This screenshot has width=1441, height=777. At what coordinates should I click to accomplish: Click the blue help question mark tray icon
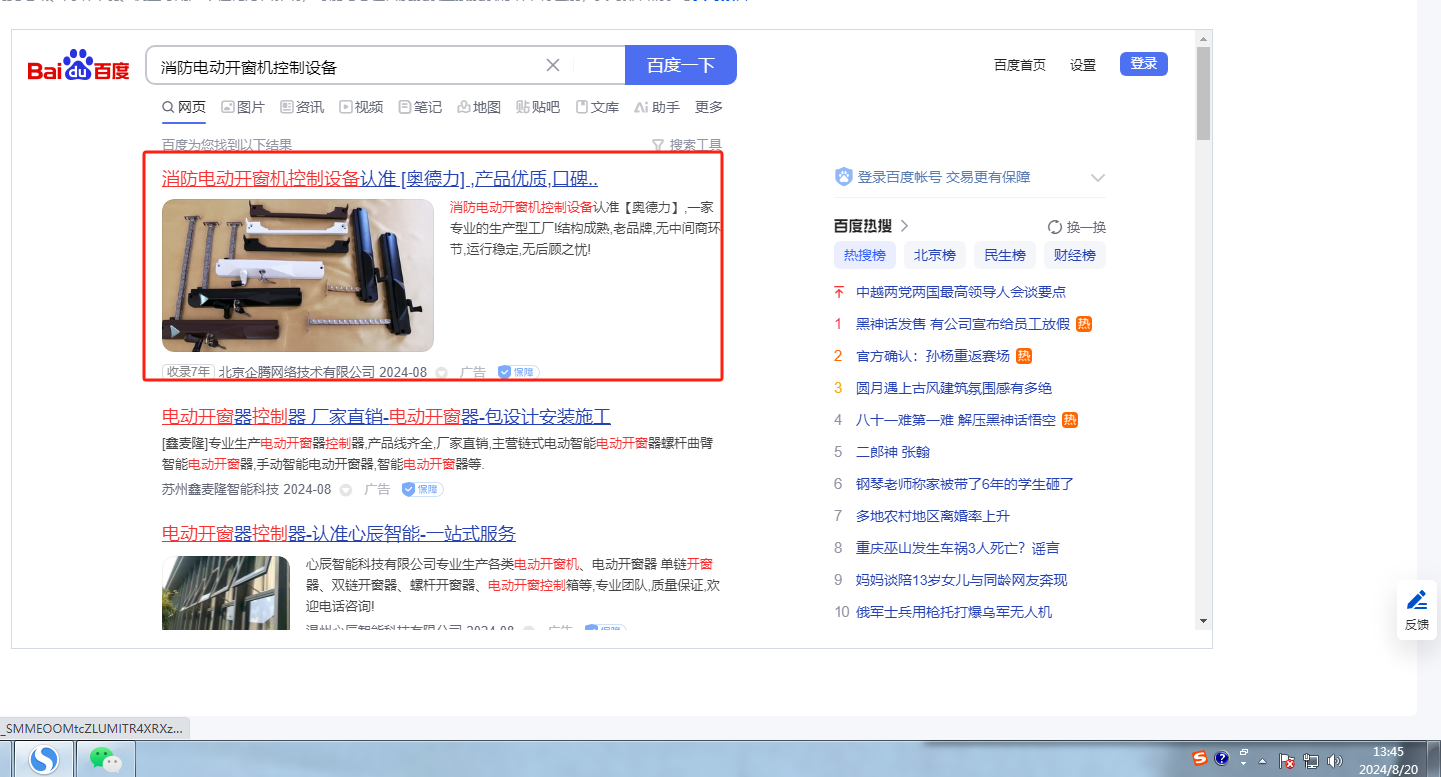(1221, 759)
